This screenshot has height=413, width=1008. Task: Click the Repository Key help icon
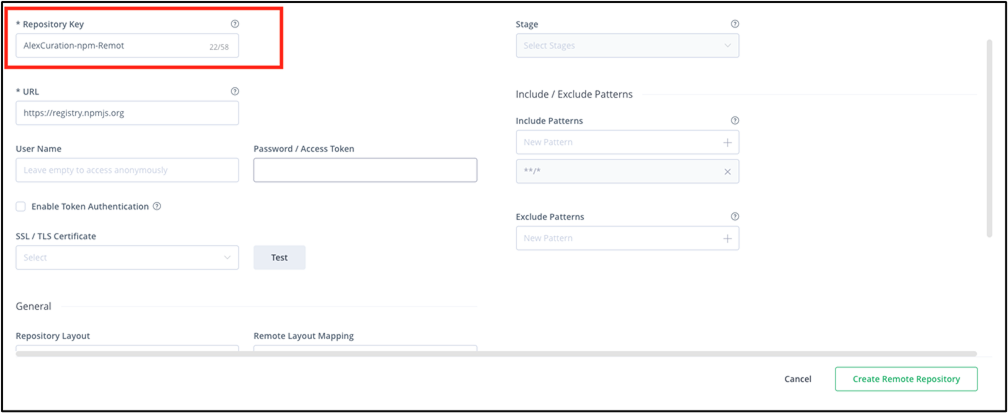click(x=235, y=24)
